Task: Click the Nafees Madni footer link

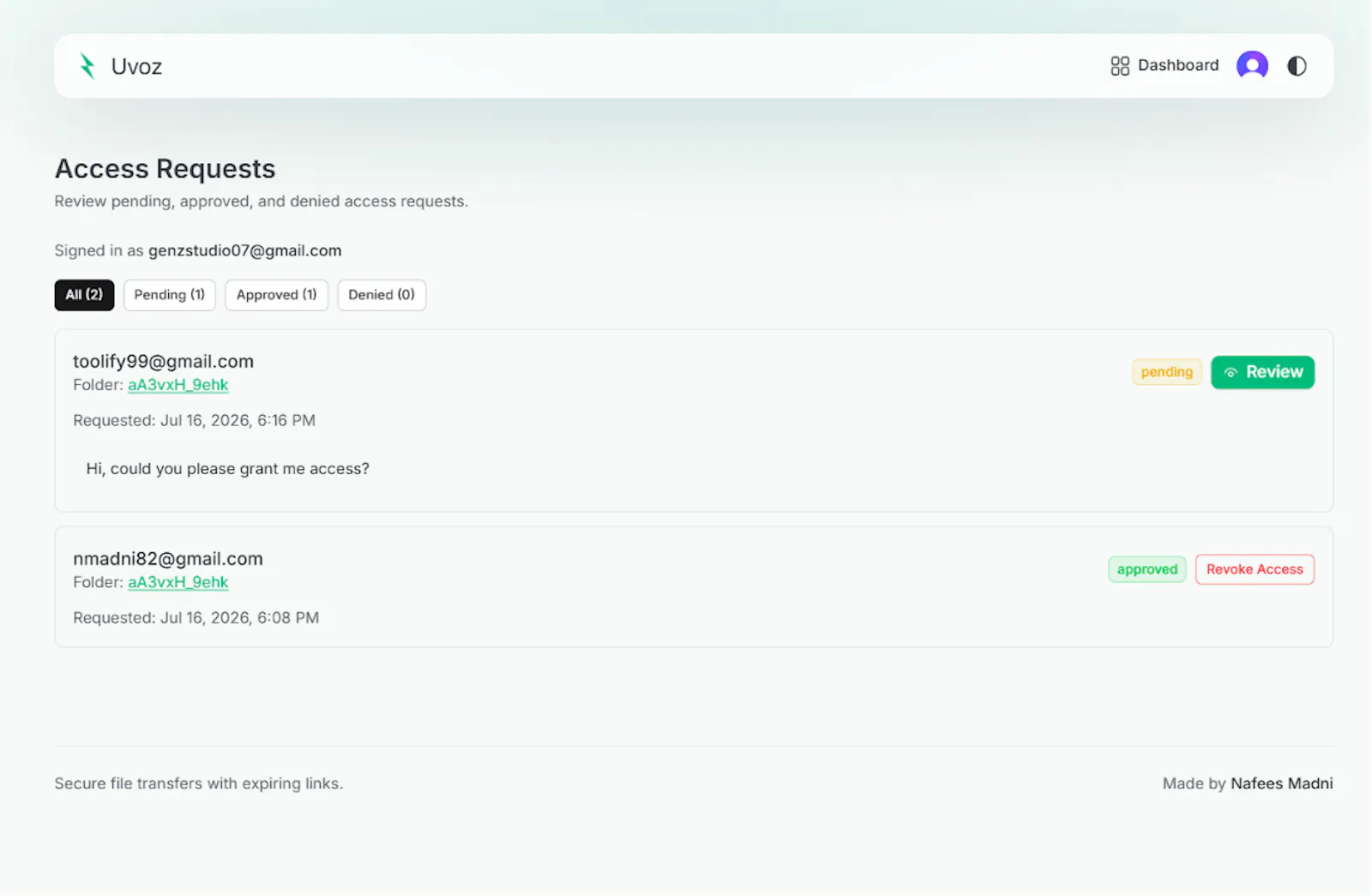Action: click(1281, 783)
